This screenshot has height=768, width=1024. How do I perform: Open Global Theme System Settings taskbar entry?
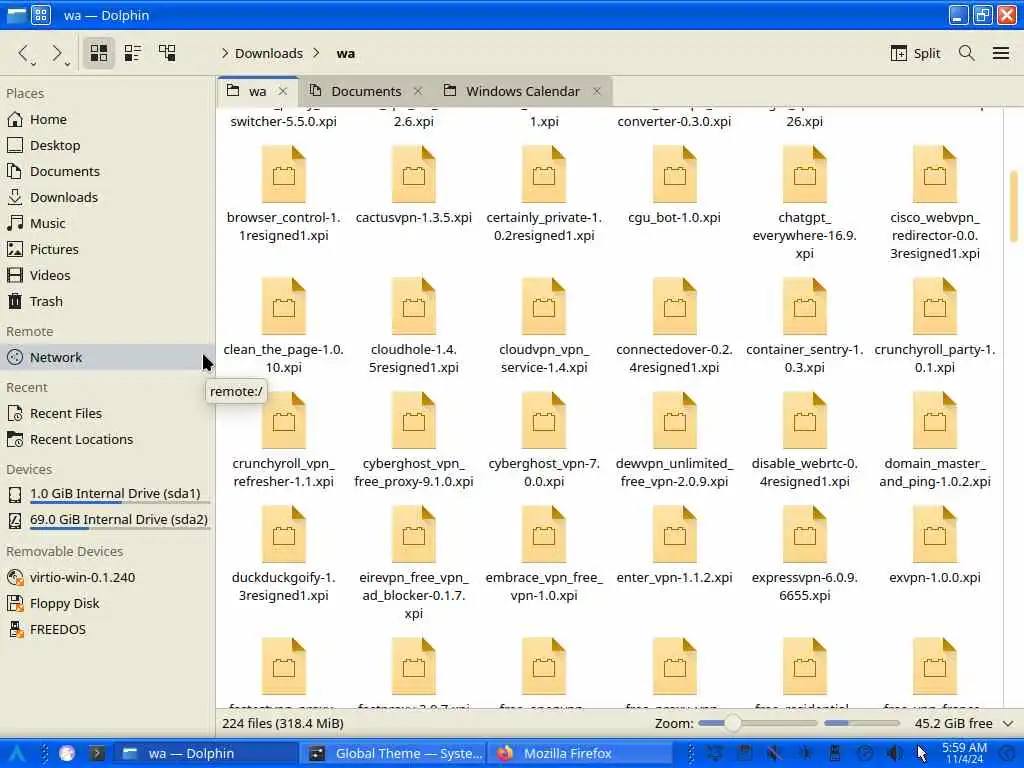pos(395,753)
